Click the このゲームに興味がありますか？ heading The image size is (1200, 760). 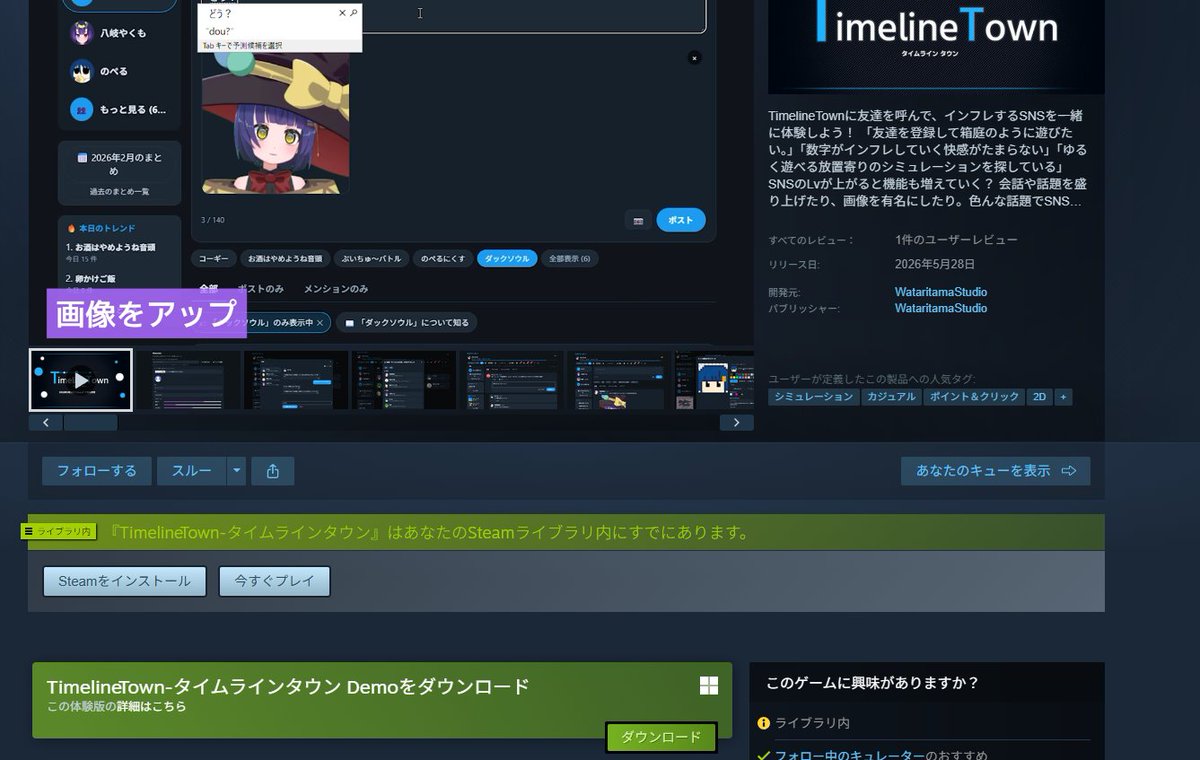tap(872, 683)
